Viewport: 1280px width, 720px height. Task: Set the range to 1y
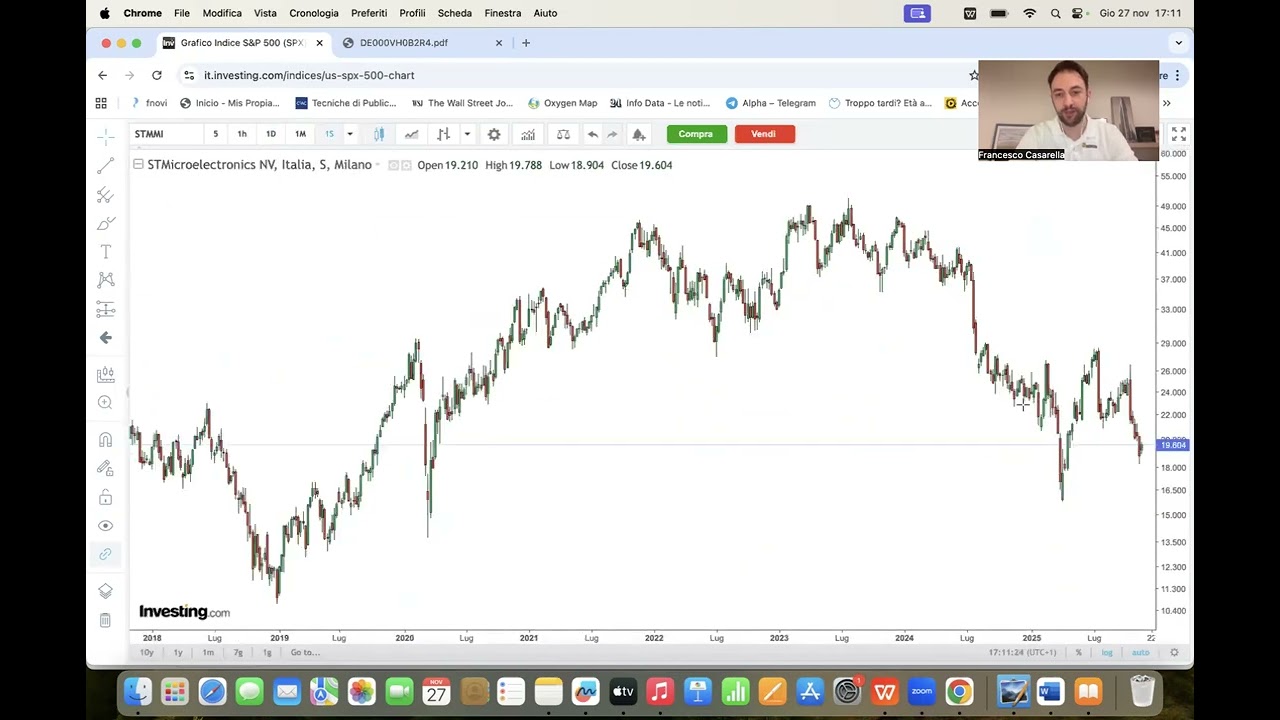(x=178, y=652)
